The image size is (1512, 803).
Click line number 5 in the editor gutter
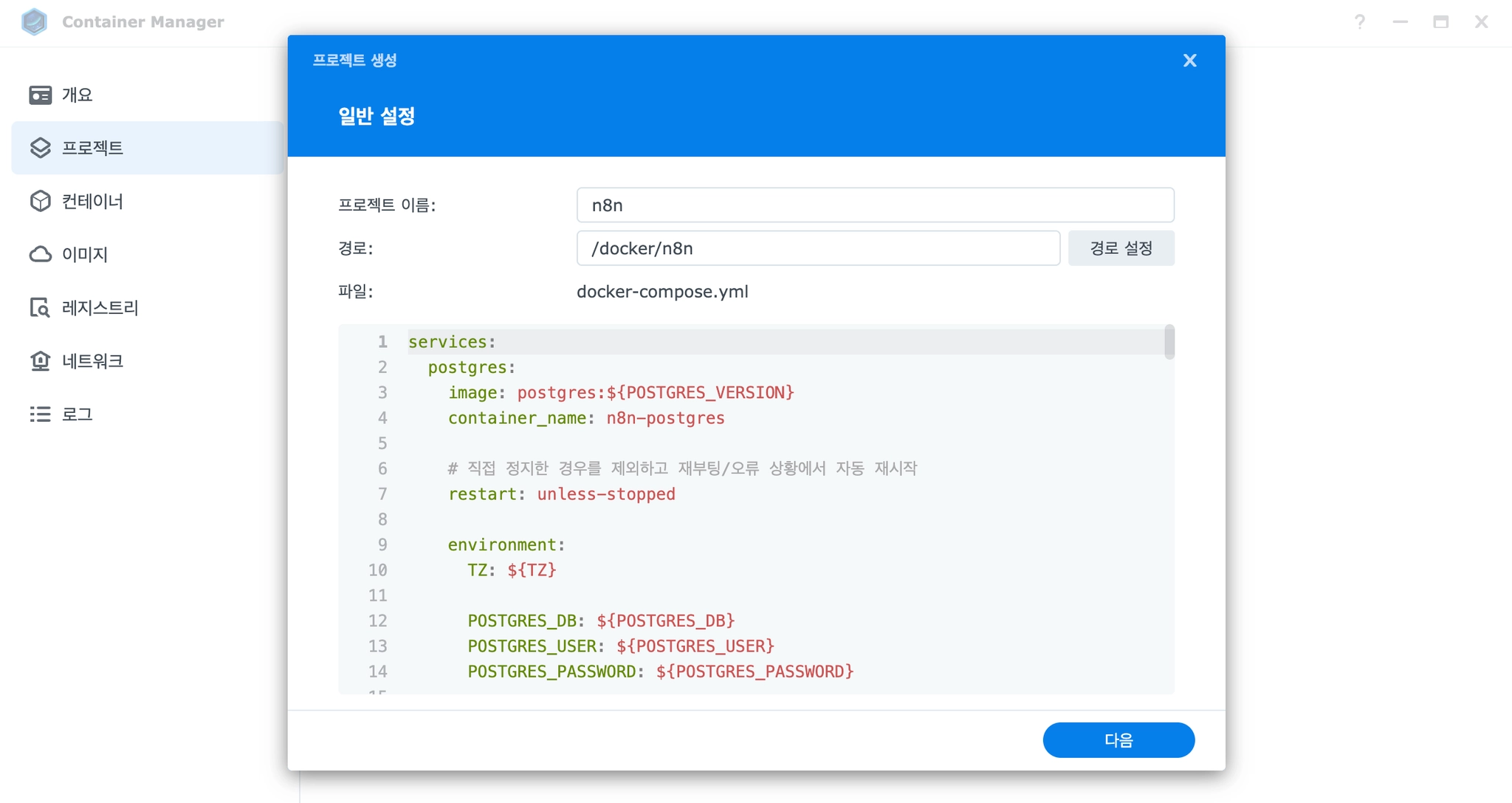coord(382,443)
